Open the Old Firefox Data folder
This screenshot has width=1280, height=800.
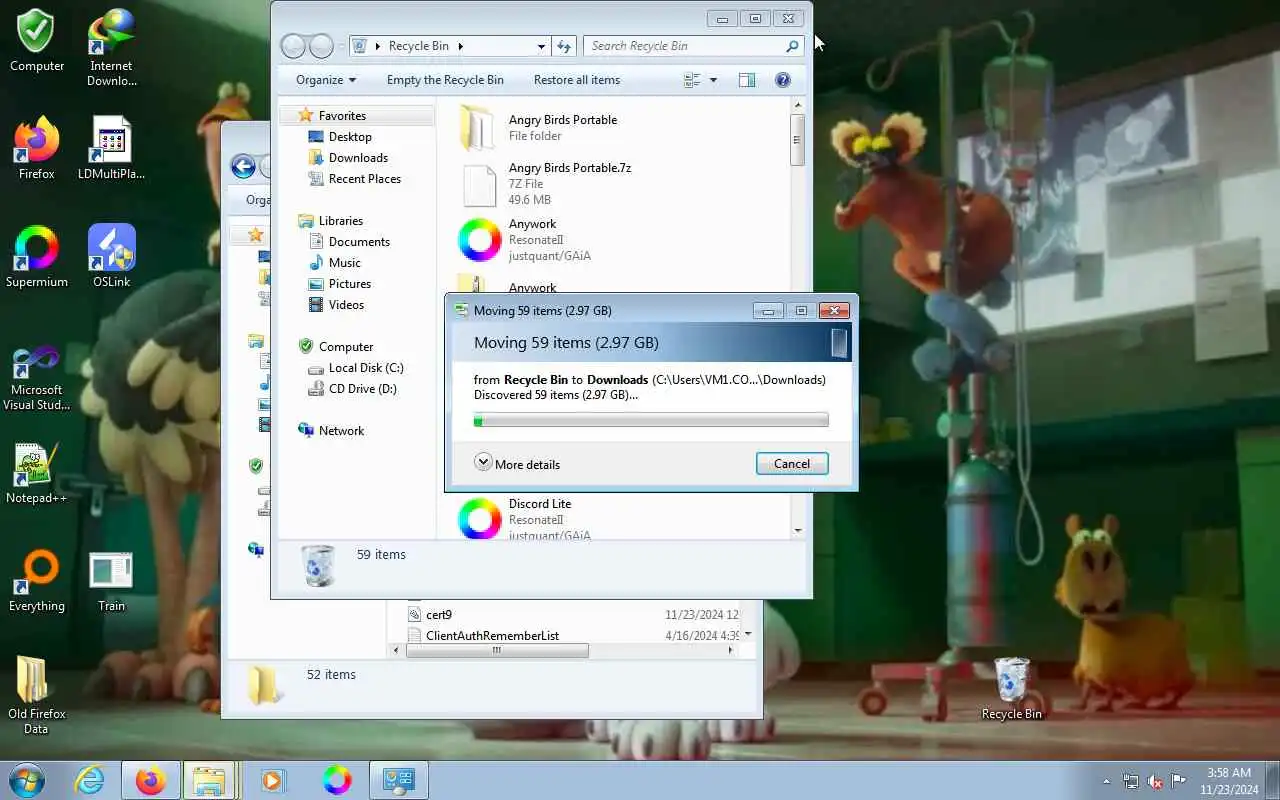37,695
